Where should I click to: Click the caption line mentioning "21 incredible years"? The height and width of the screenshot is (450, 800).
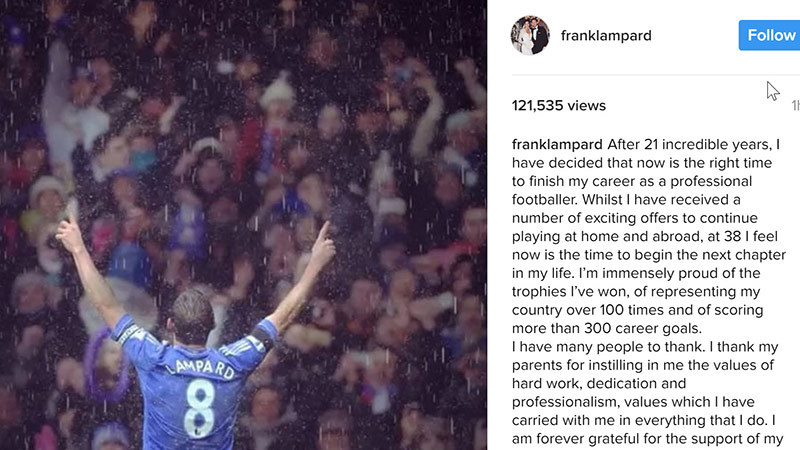690,144
